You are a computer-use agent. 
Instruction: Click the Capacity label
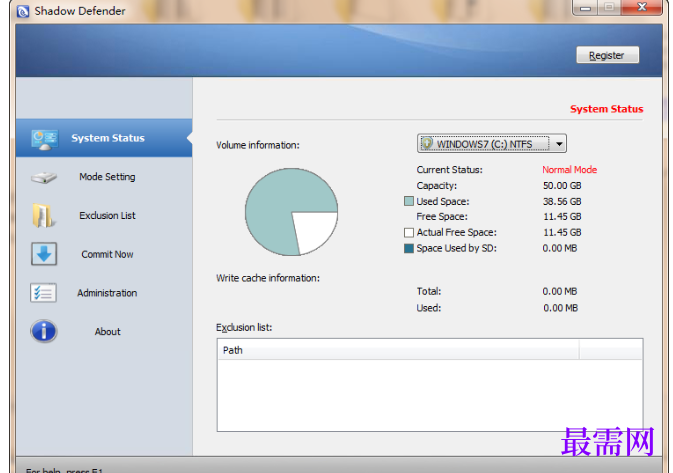pyautogui.click(x=437, y=185)
